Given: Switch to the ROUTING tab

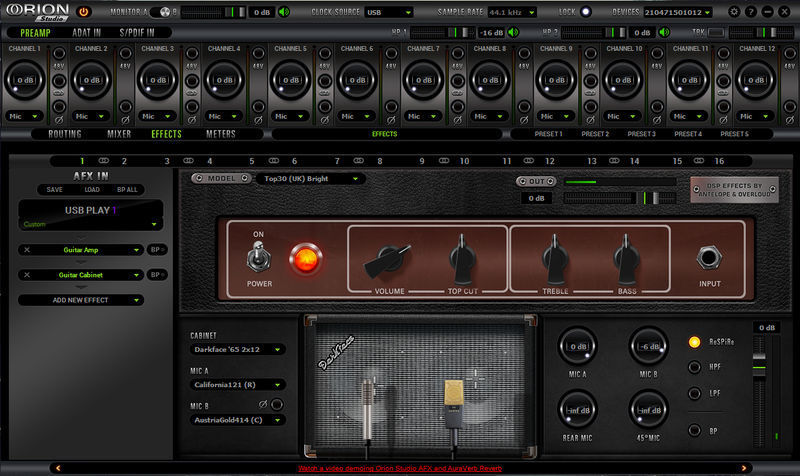Looking at the screenshot, I should pyautogui.click(x=65, y=134).
